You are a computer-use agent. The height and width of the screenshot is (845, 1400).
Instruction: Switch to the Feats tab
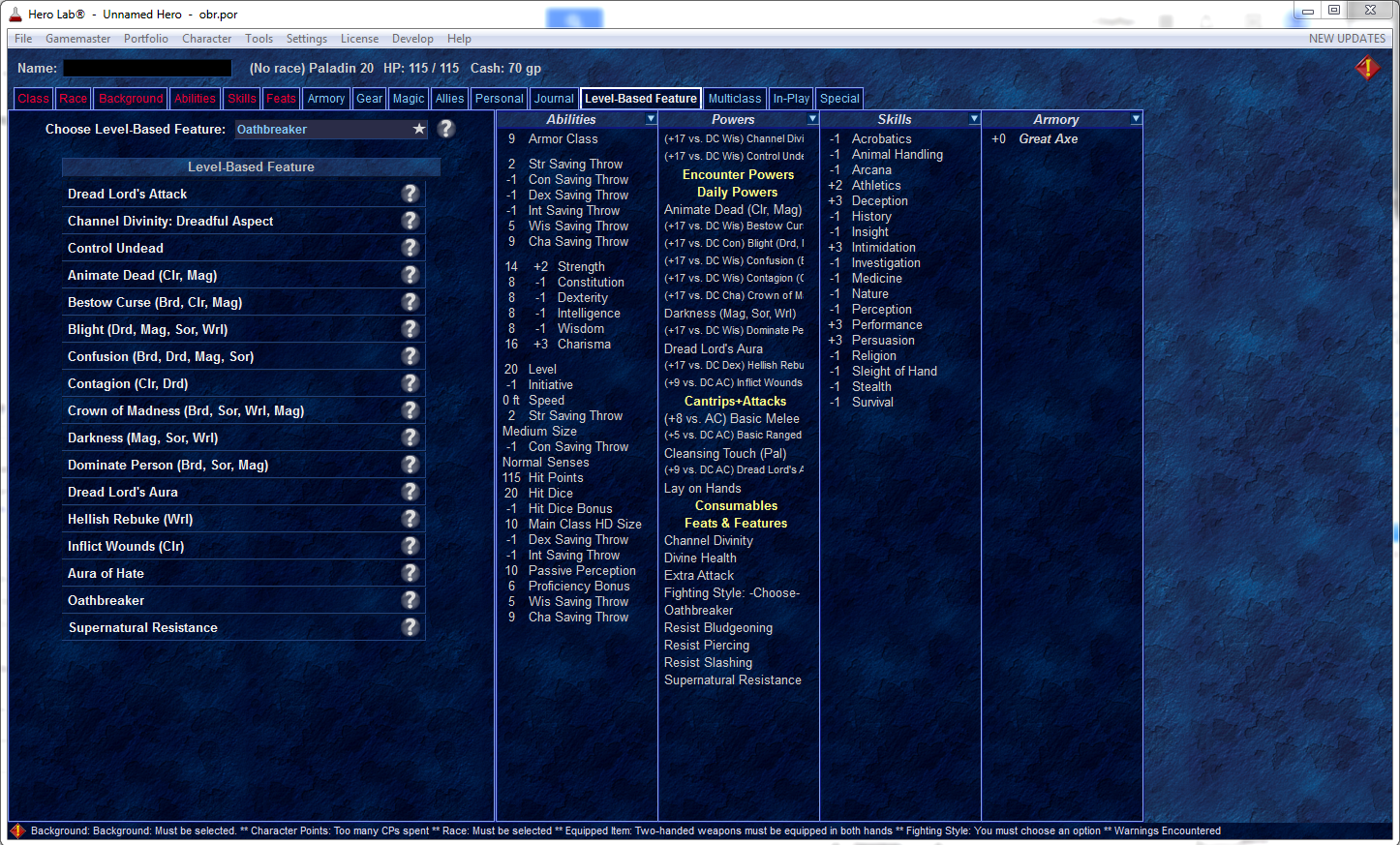click(281, 99)
